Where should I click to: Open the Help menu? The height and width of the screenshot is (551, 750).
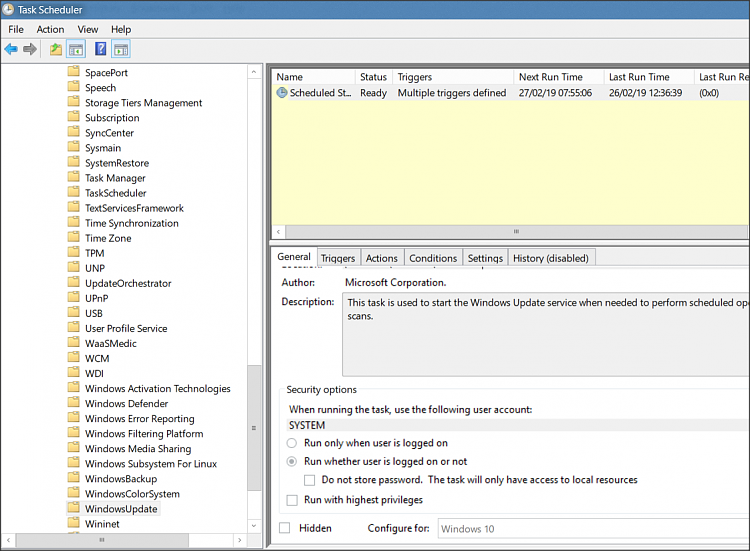tap(121, 29)
